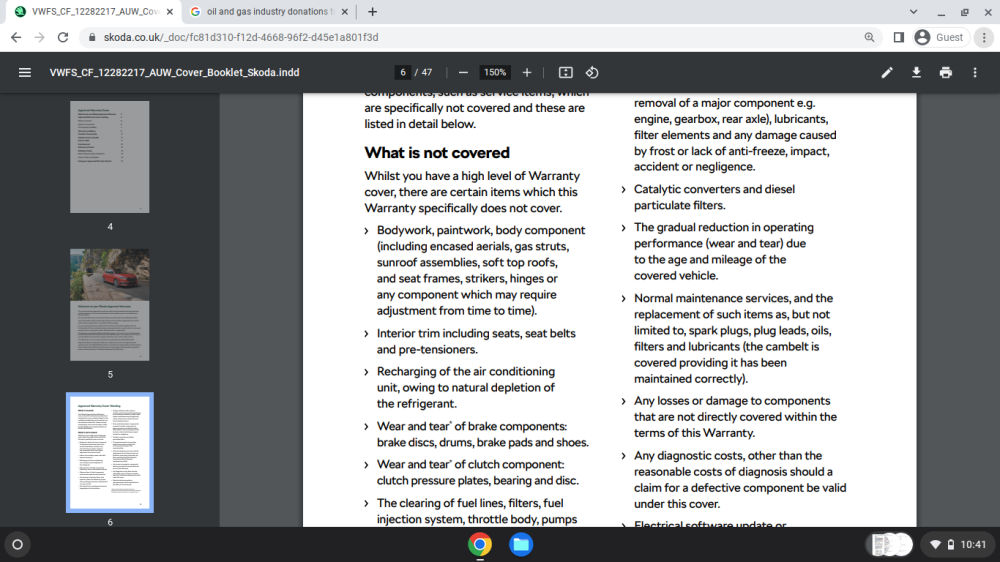Open the annotate pencil tool
Screen dimensions: 1000x562
[x=887, y=73]
